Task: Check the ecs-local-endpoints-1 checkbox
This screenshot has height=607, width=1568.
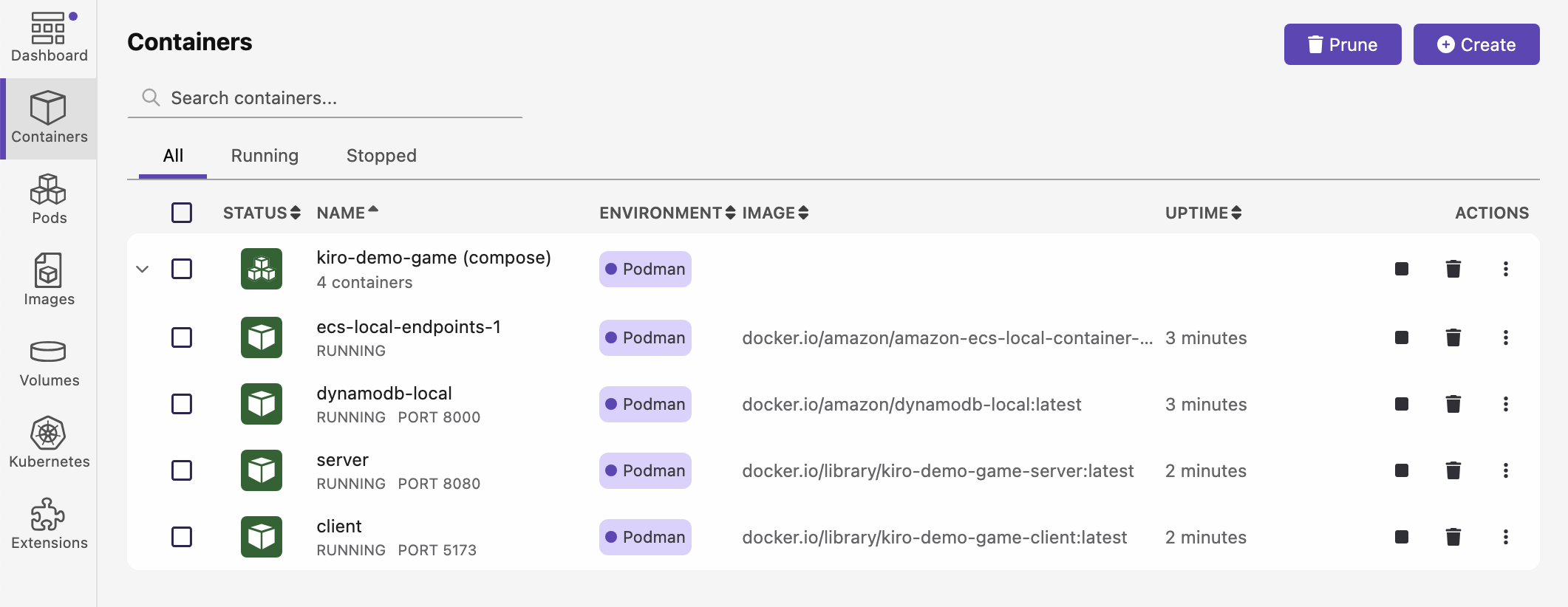Action: (x=182, y=337)
